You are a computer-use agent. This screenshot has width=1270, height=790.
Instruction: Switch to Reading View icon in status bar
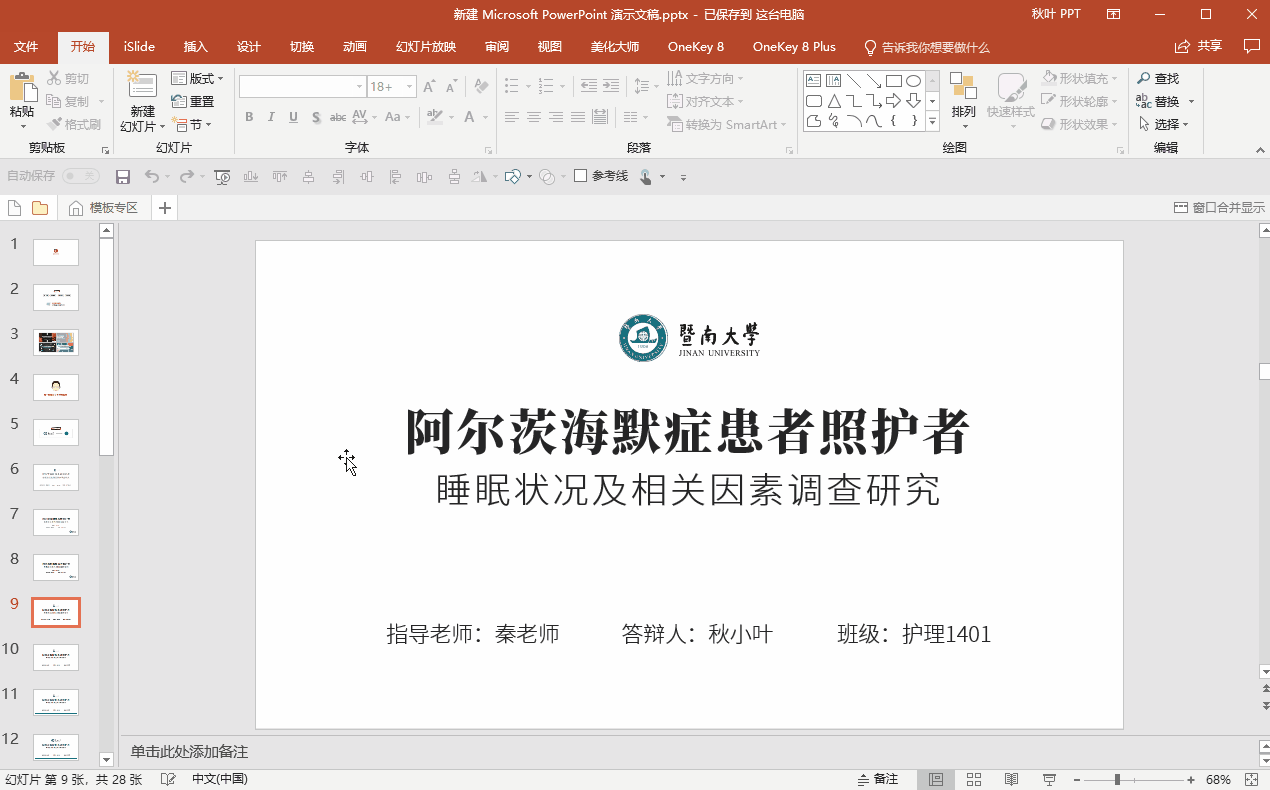[1011, 779]
